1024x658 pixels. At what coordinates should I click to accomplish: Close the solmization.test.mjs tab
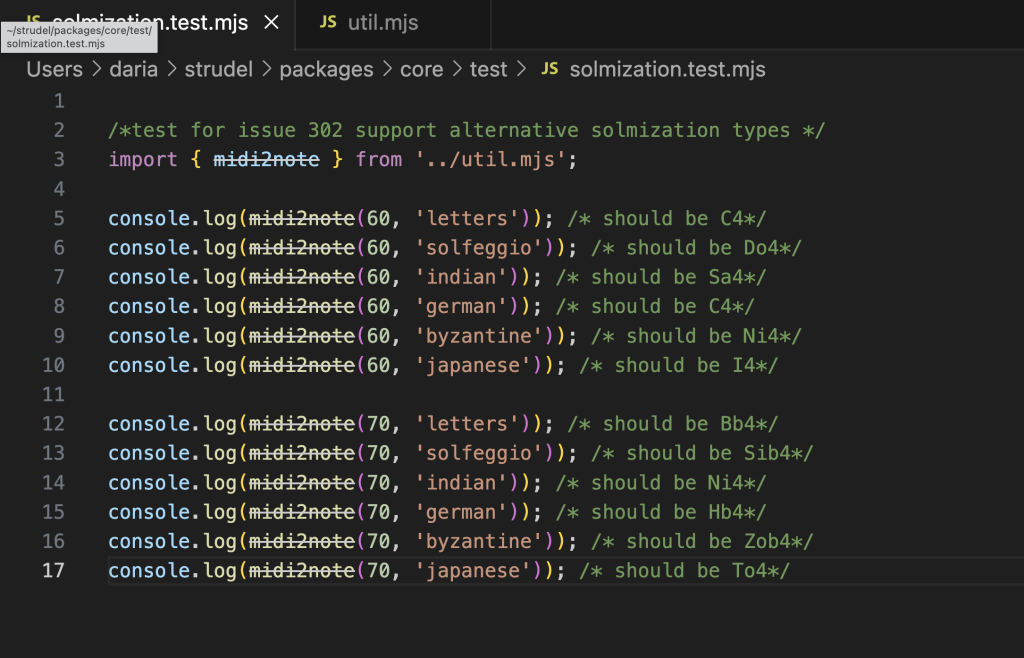coord(271,23)
